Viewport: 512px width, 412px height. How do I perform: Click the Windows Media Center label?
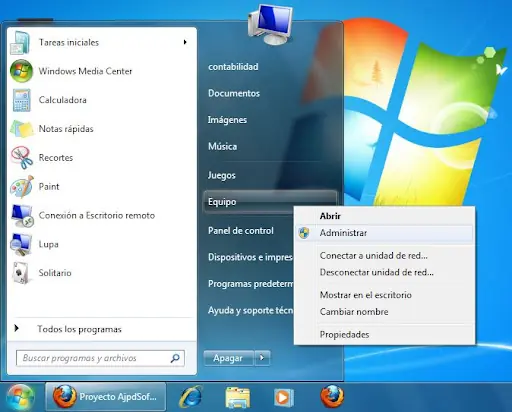[x=85, y=71]
